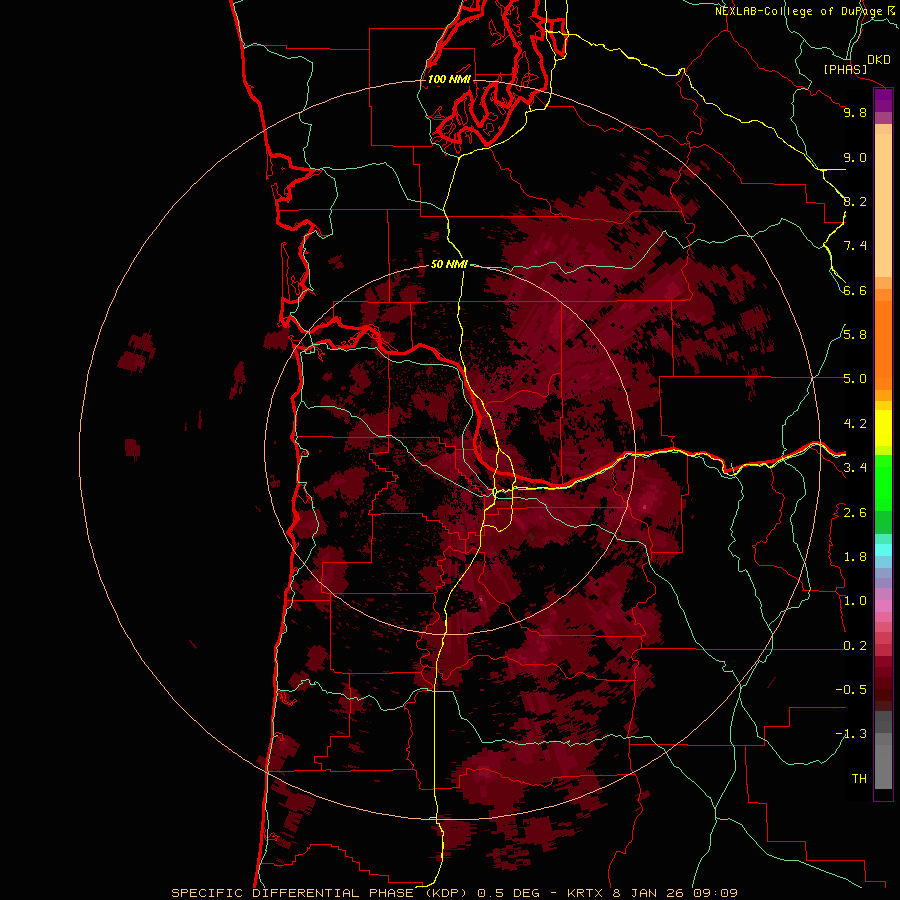Click the 4.2 scale value
The image size is (900, 900).
tap(855, 424)
